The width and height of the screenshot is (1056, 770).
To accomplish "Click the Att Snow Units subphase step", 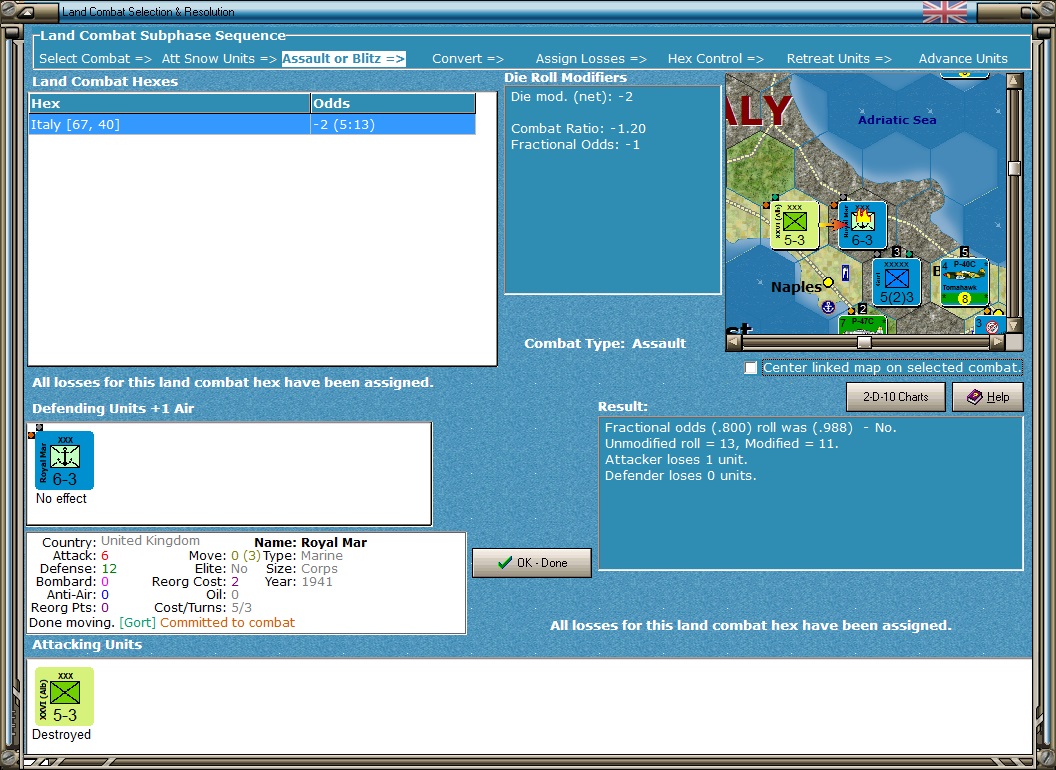I will pyautogui.click(x=219, y=59).
